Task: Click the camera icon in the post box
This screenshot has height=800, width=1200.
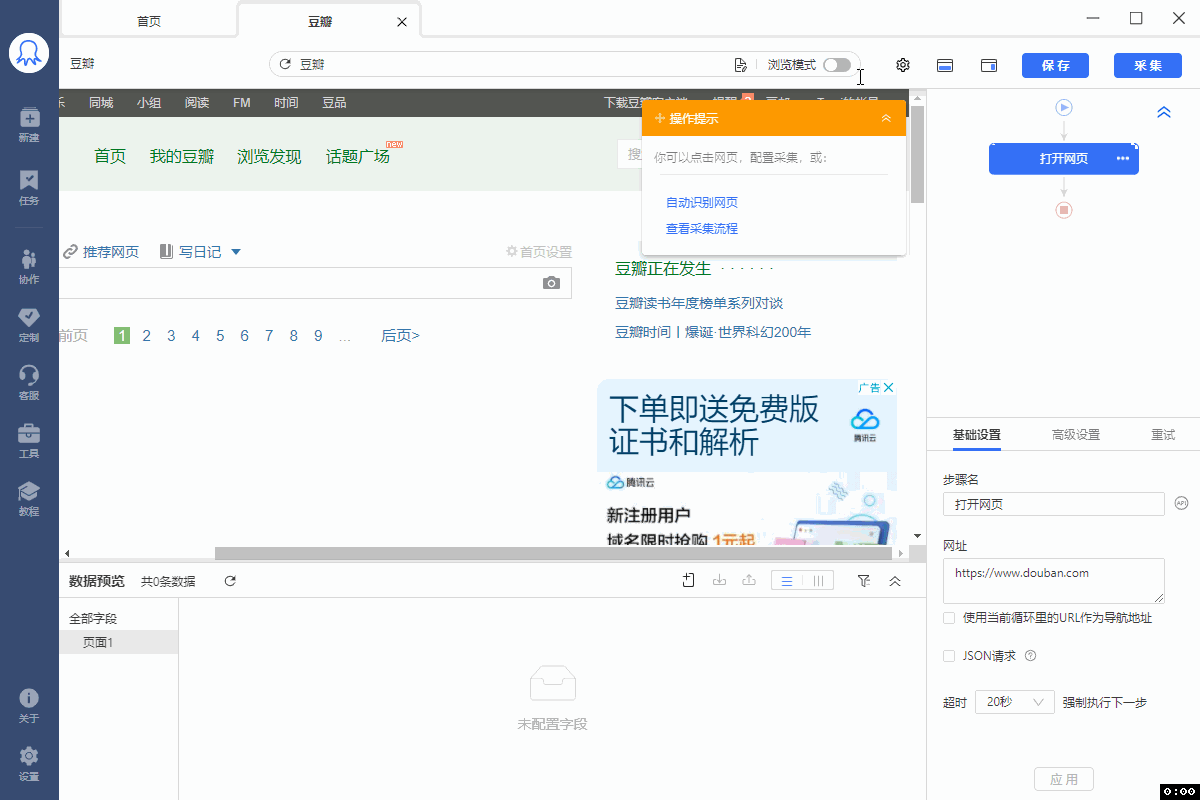Action: click(551, 283)
